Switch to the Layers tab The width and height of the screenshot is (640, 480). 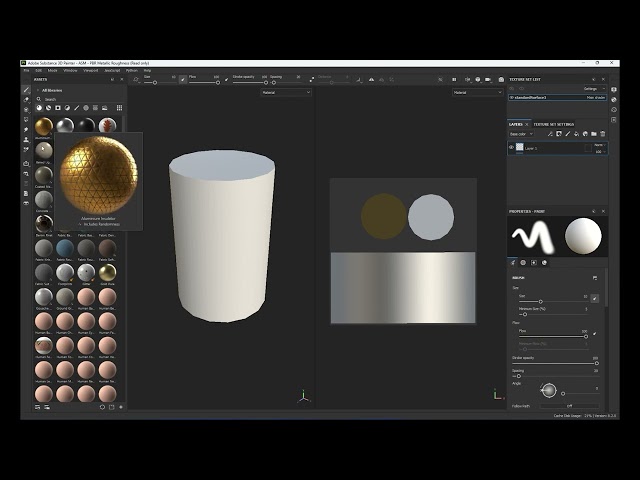pyautogui.click(x=516, y=124)
